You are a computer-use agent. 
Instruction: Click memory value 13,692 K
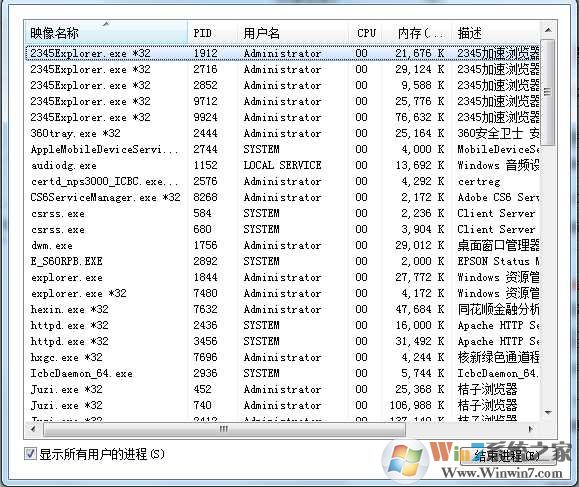(x=420, y=165)
